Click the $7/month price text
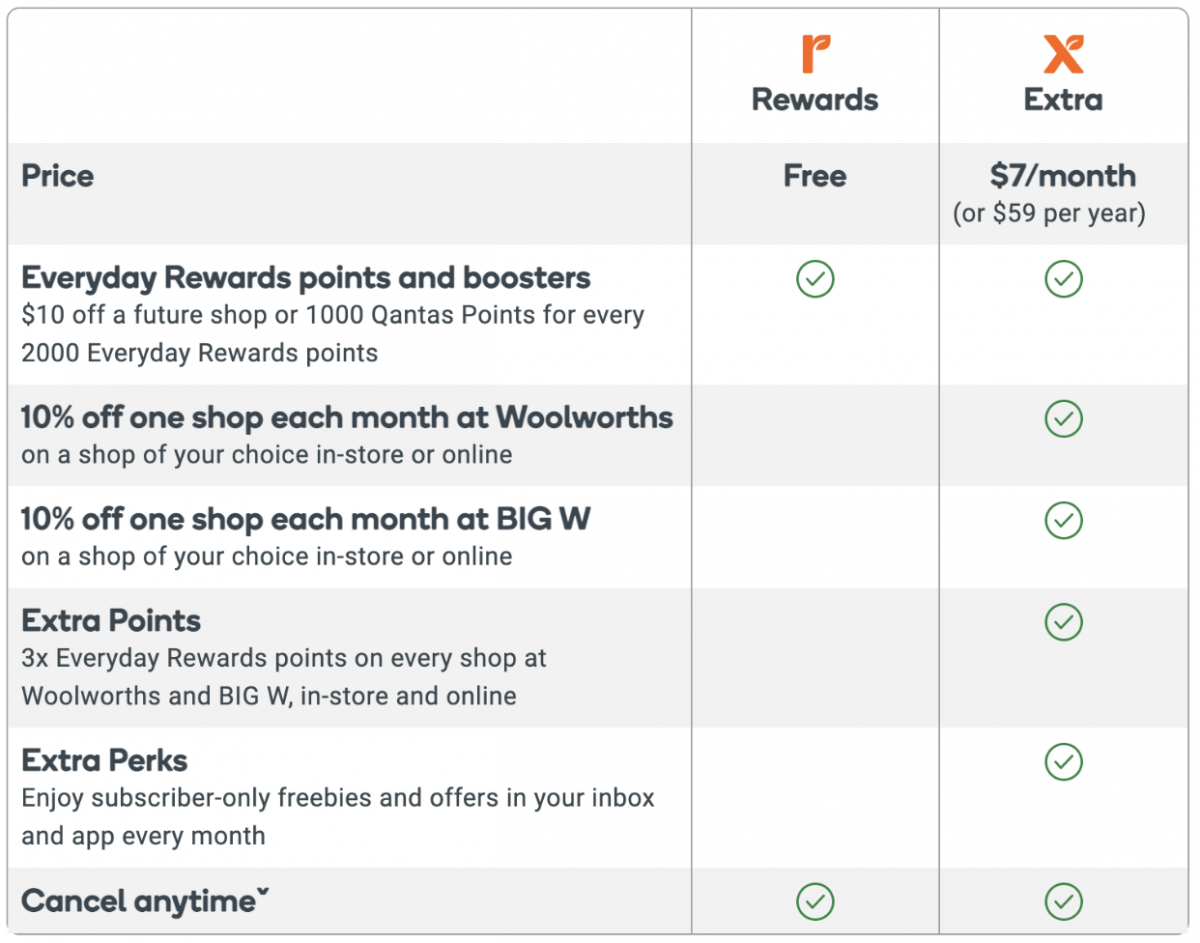Viewport: 1200px width, 943px height. [x=1063, y=176]
